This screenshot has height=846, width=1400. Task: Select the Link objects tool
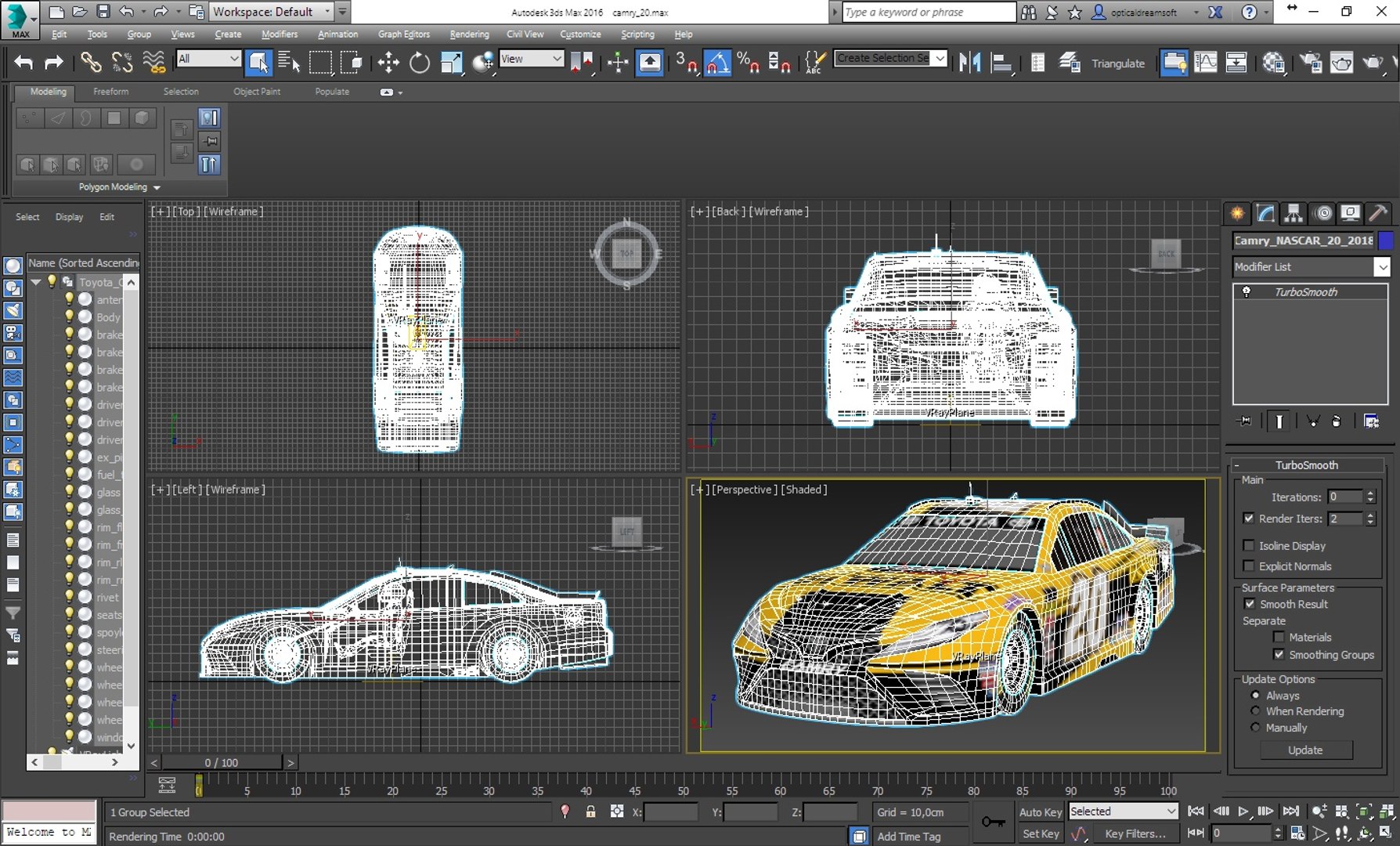click(x=91, y=63)
